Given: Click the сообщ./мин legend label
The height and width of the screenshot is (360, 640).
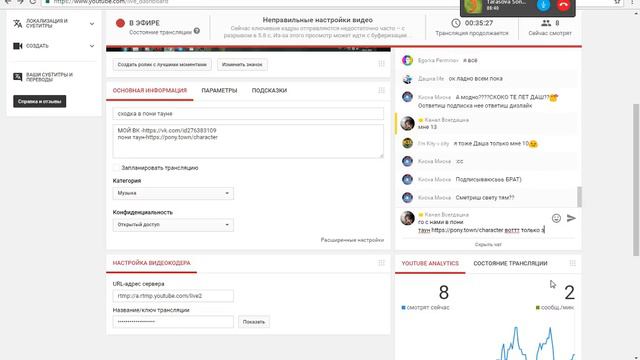Looking at the screenshot, I should [x=557, y=307].
